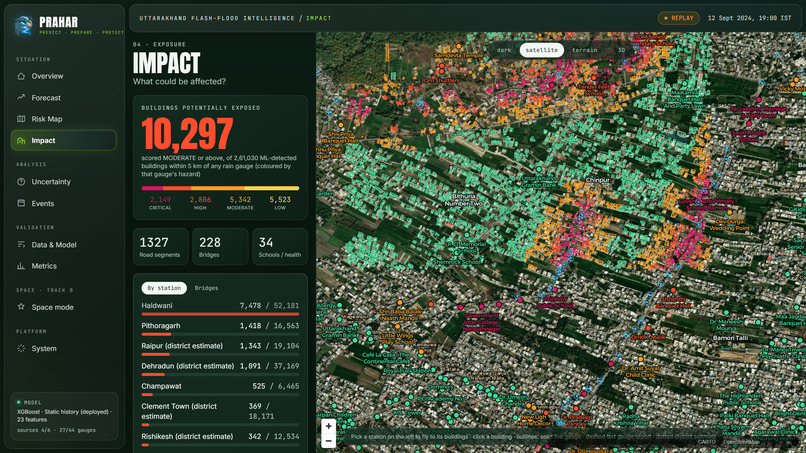Click the XGBoost model status card

64,416
